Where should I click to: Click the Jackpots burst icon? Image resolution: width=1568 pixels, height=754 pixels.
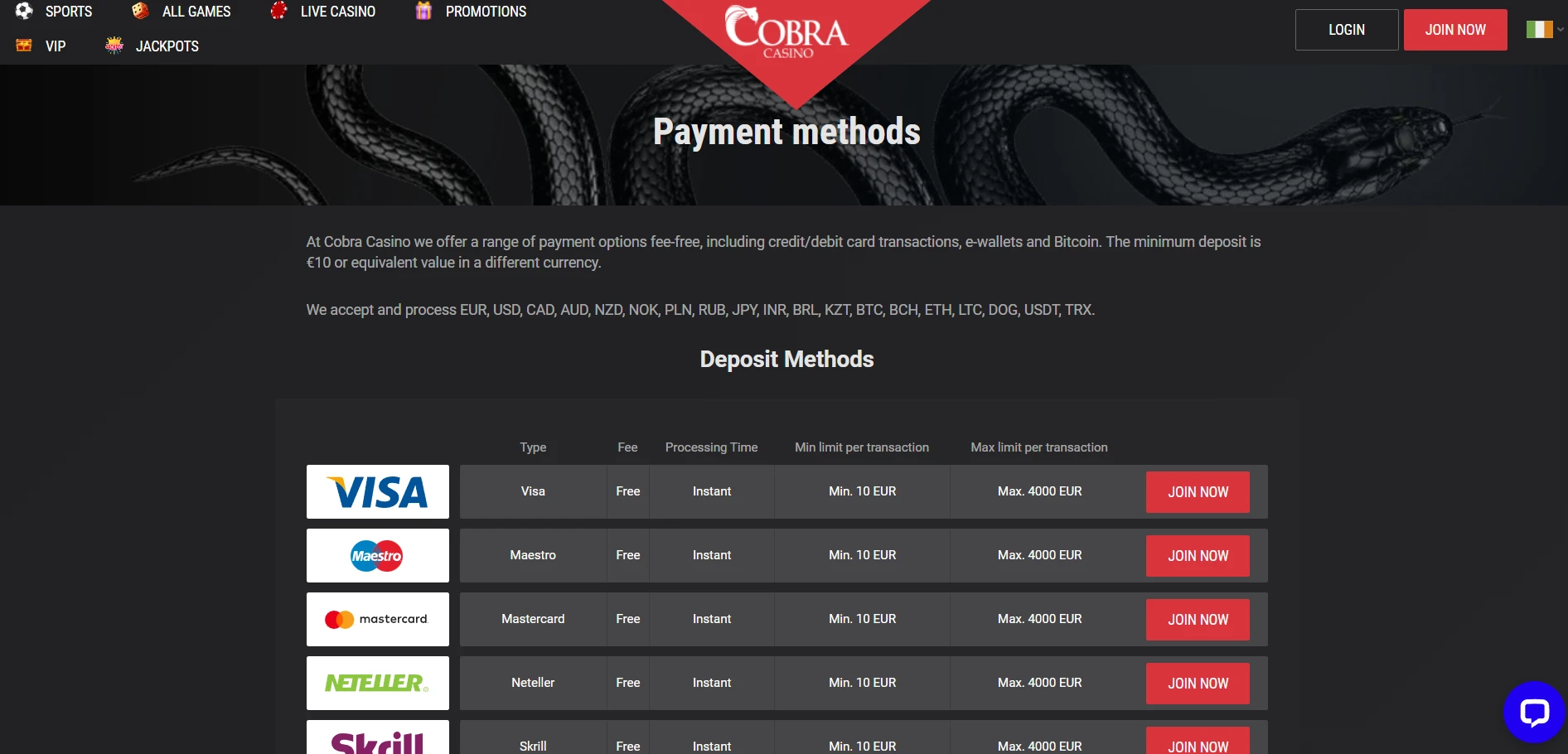click(x=114, y=46)
